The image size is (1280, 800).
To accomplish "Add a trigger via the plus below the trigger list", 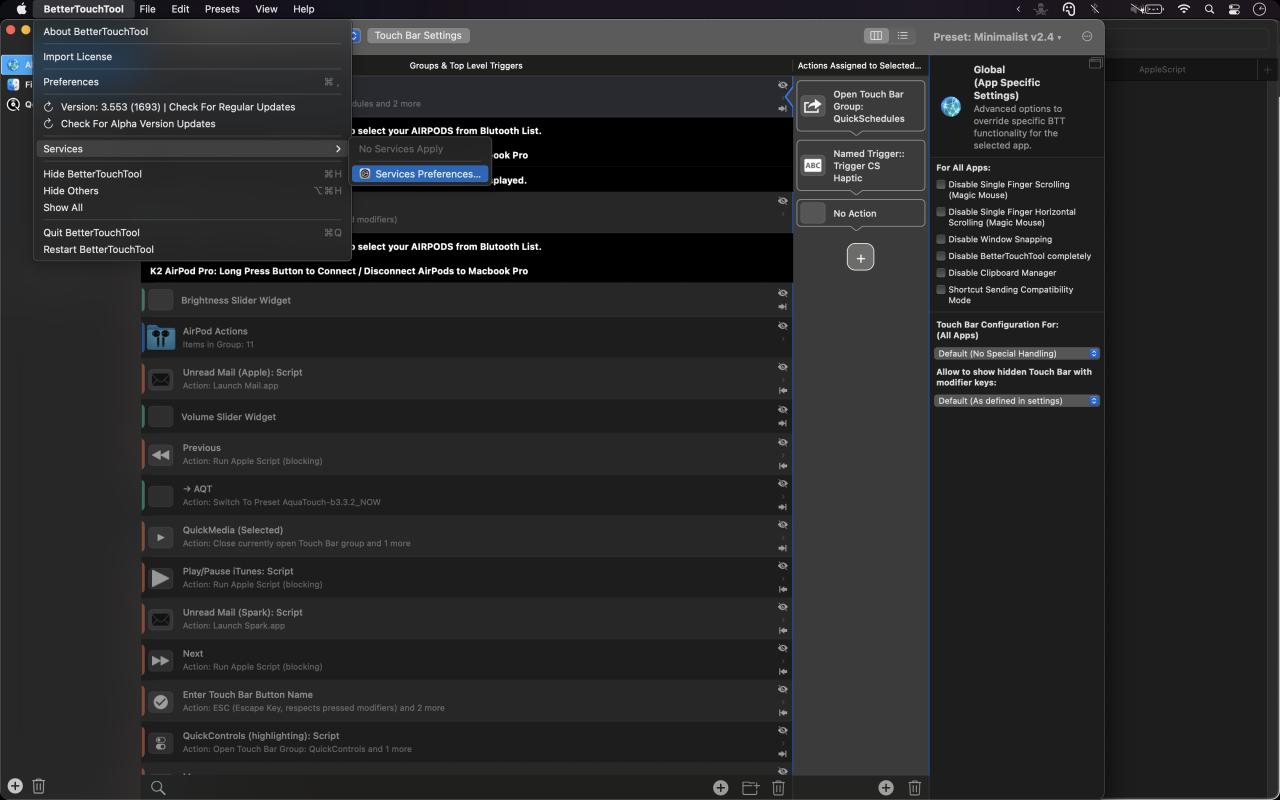I will (x=720, y=788).
